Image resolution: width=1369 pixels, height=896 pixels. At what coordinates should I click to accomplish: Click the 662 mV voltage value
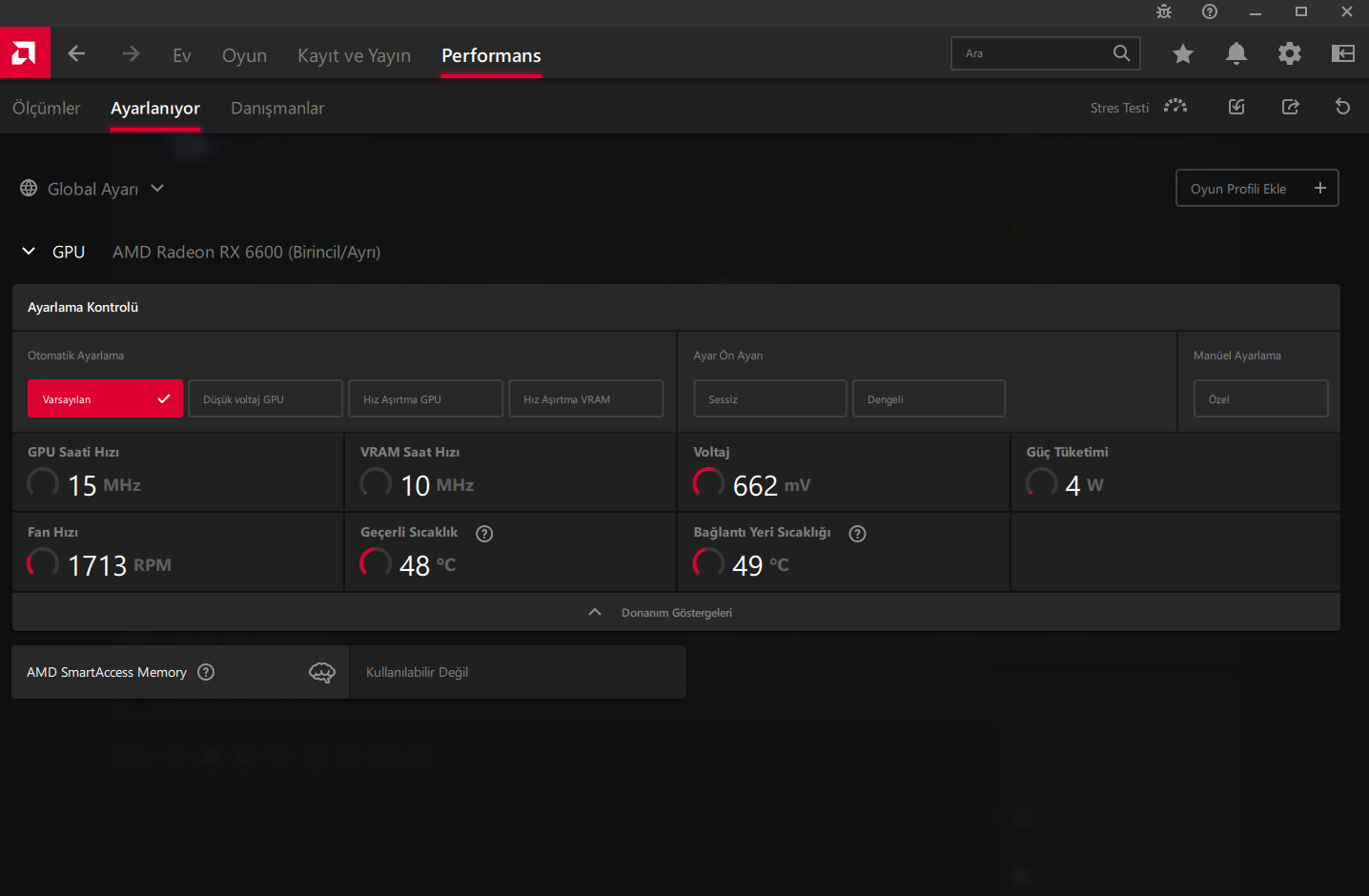tap(771, 485)
